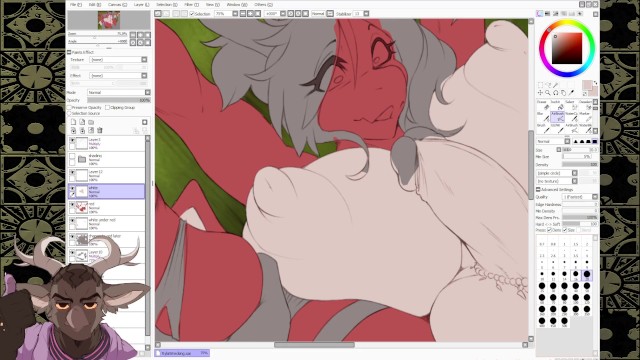Select the Move tool
Viewport: 640px width, 360px height.
(x=540, y=93)
